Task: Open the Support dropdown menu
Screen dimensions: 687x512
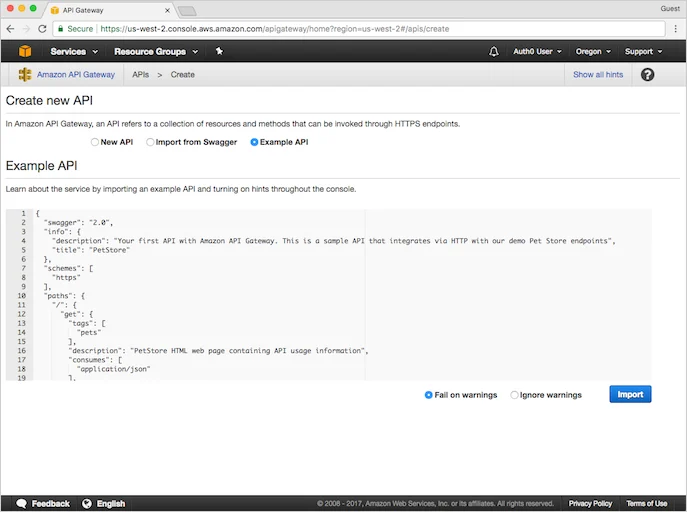Action: pyautogui.click(x=643, y=52)
